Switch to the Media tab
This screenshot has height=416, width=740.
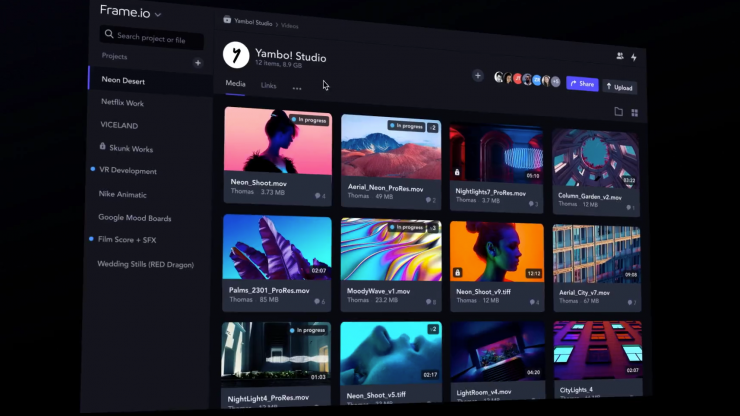click(235, 85)
